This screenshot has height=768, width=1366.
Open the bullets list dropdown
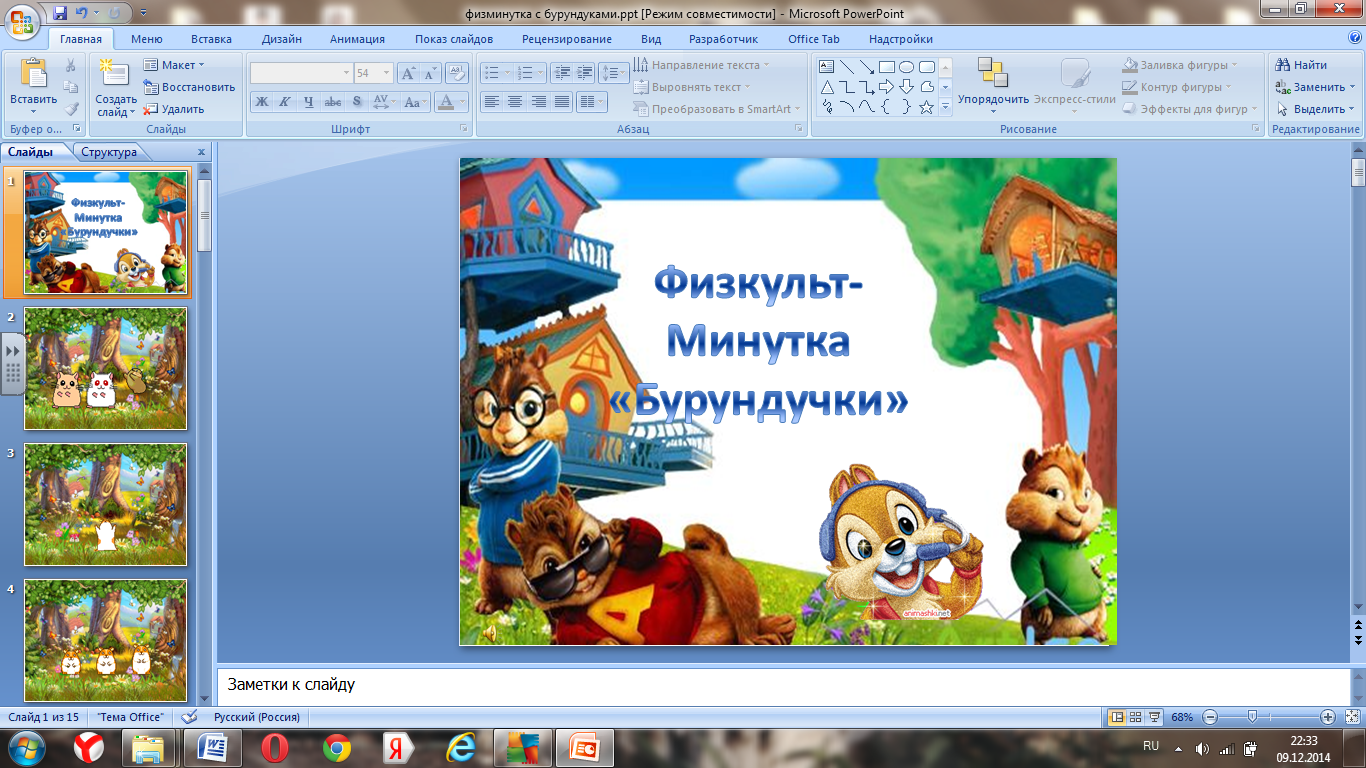click(496, 73)
